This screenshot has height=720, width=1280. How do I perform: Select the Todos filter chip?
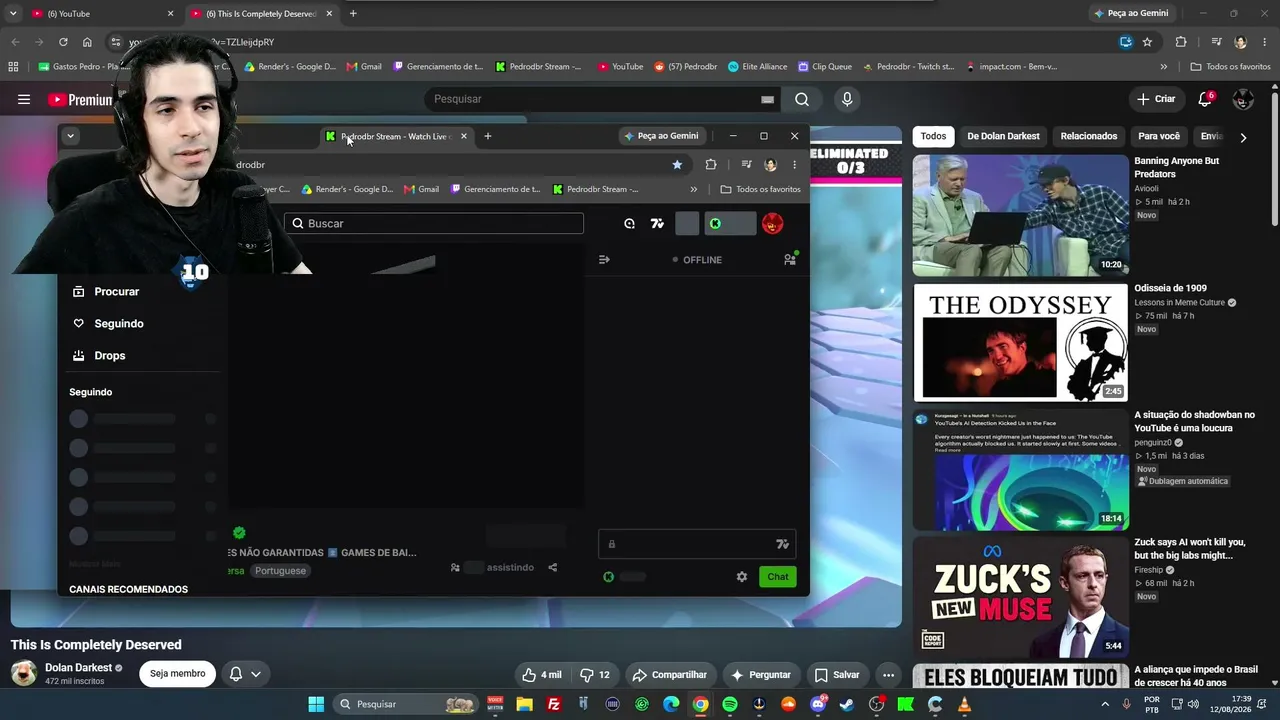click(x=933, y=136)
